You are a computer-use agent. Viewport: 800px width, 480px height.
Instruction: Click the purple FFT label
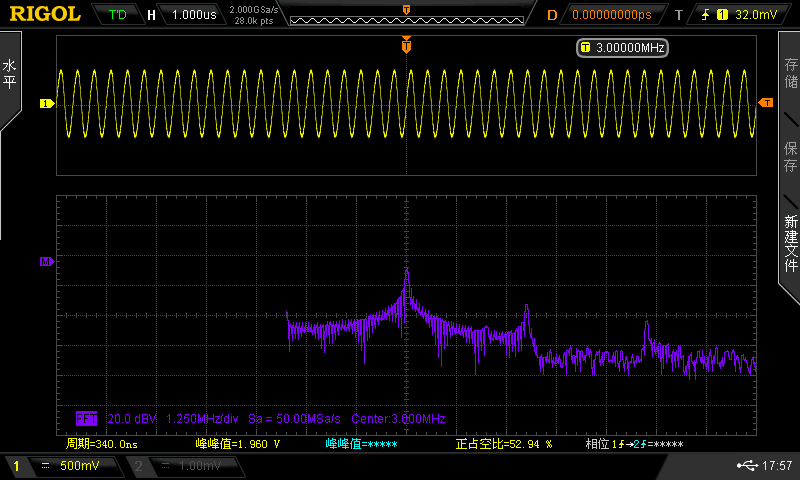(x=86, y=419)
